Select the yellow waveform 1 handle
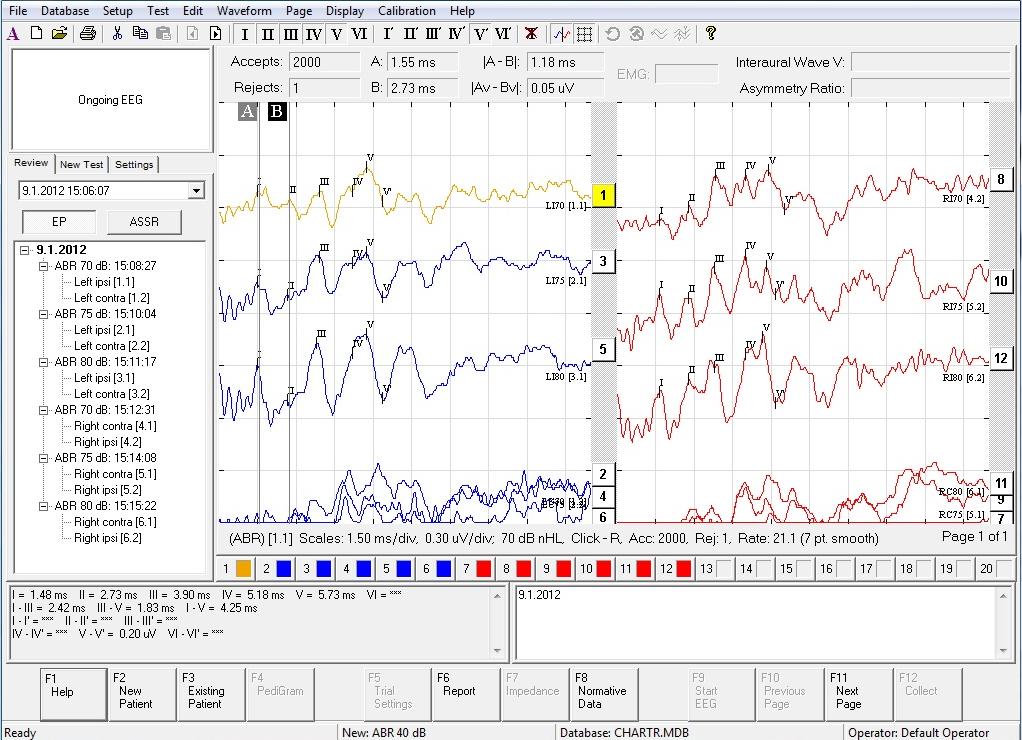Image resolution: width=1022 pixels, height=740 pixels. [604, 195]
